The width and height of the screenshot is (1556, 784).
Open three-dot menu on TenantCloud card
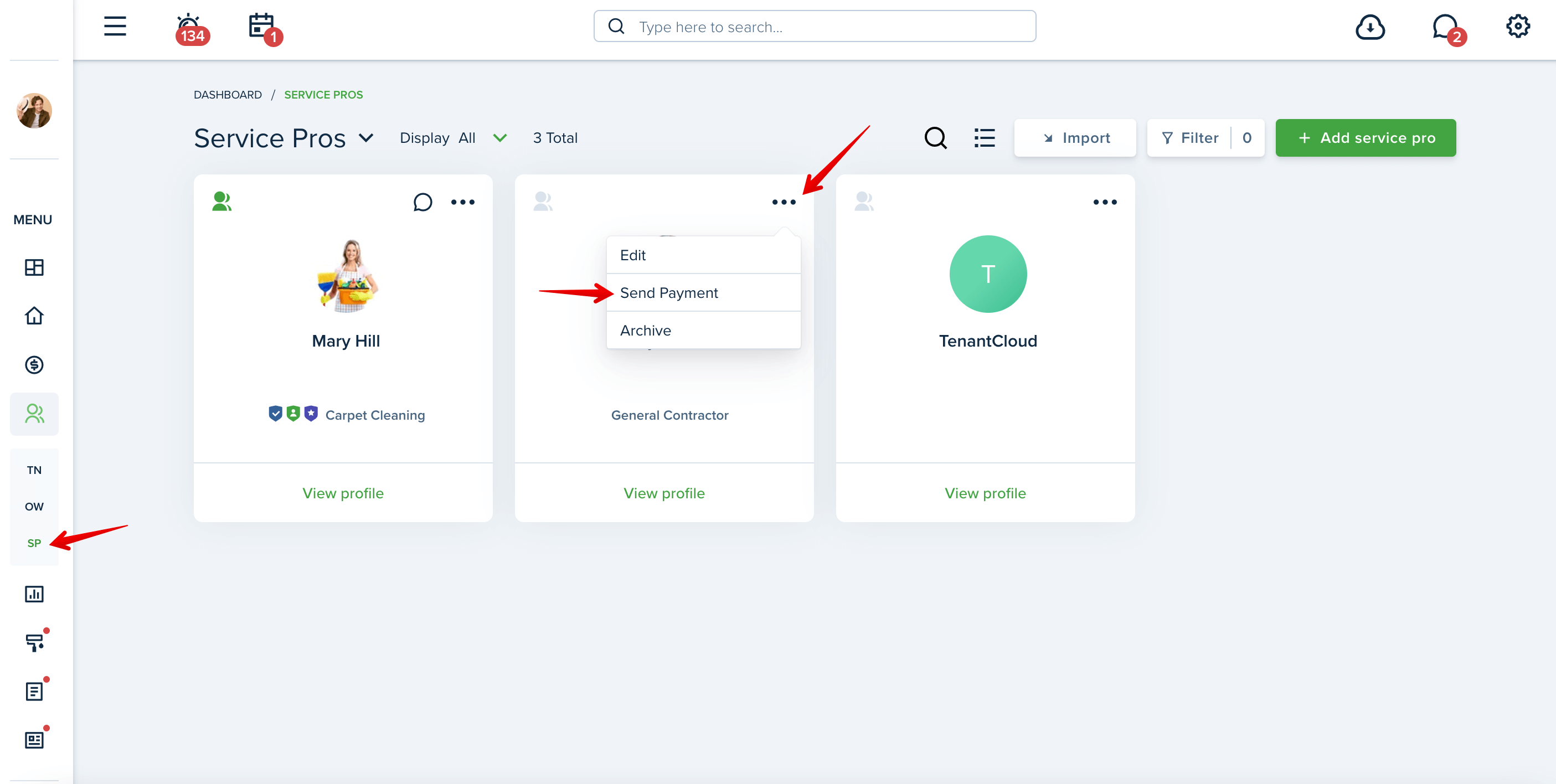click(x=1105, y=202)
